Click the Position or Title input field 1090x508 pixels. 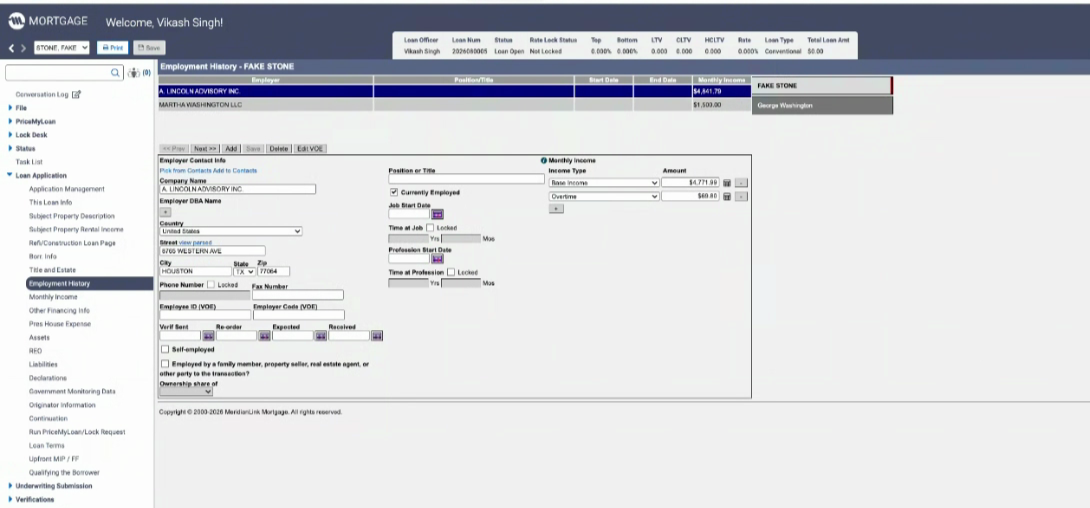(x=466, y=179)
